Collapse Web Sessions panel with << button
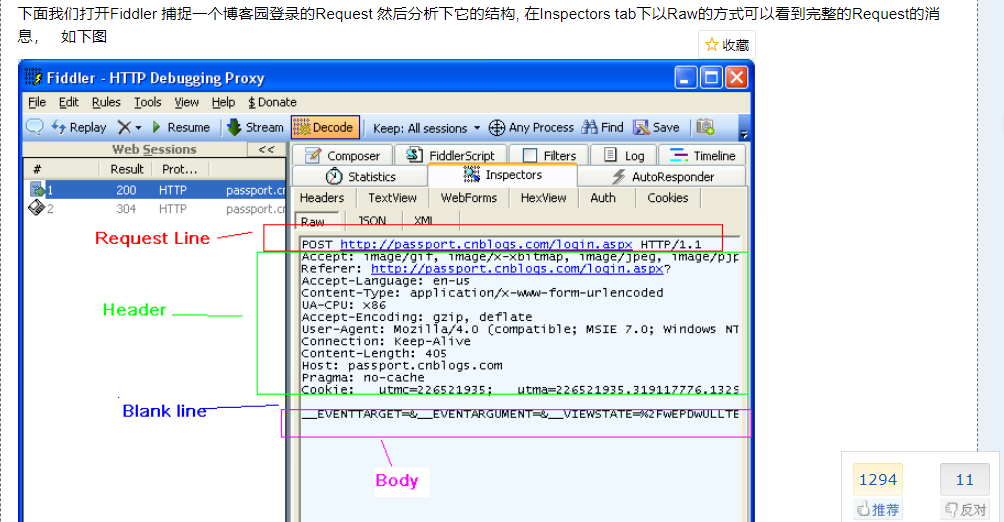Viewport: 1004px width, 522px height. click(266, 149)
